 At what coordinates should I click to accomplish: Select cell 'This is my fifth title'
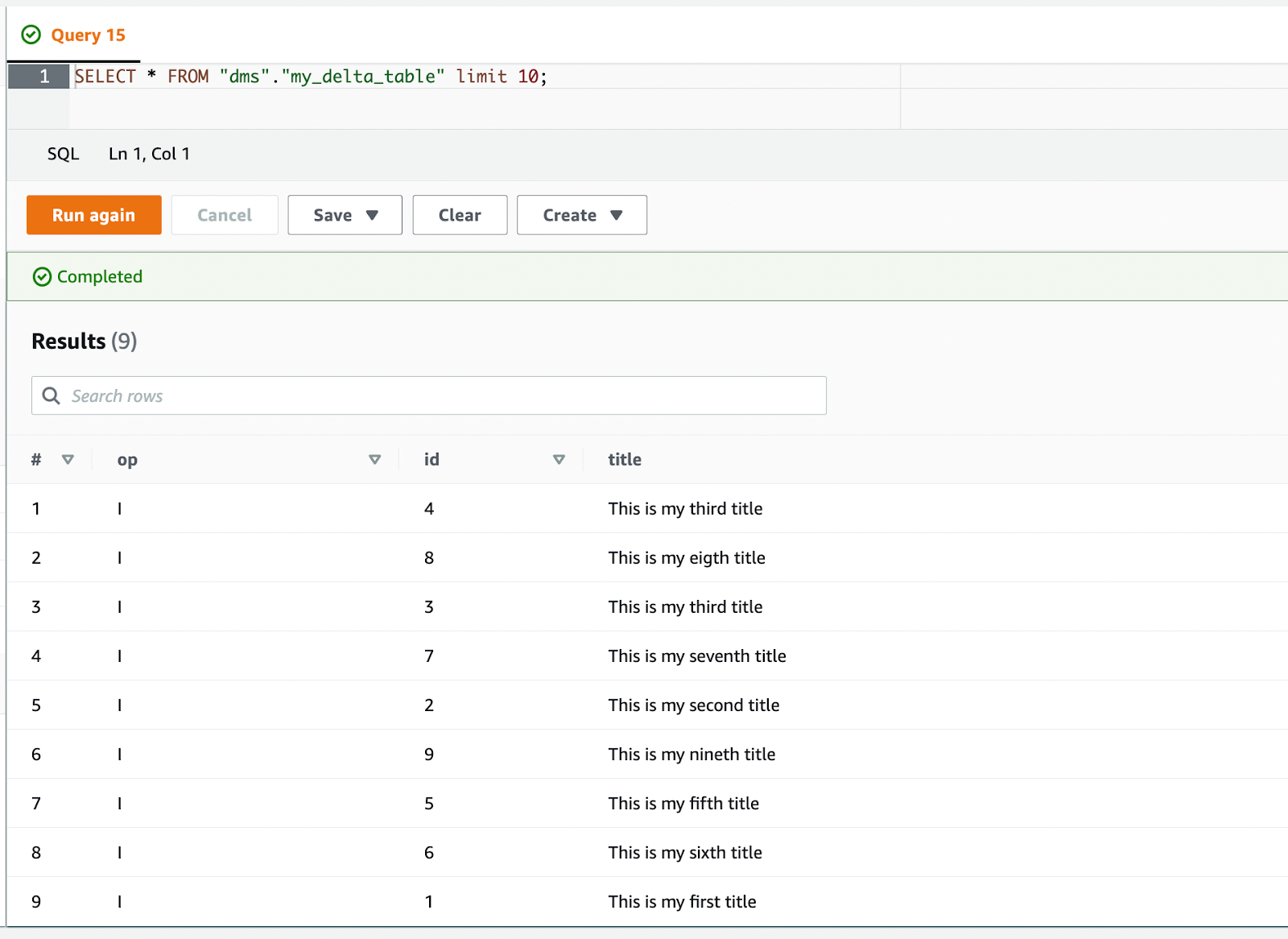(x=683, y=804)
